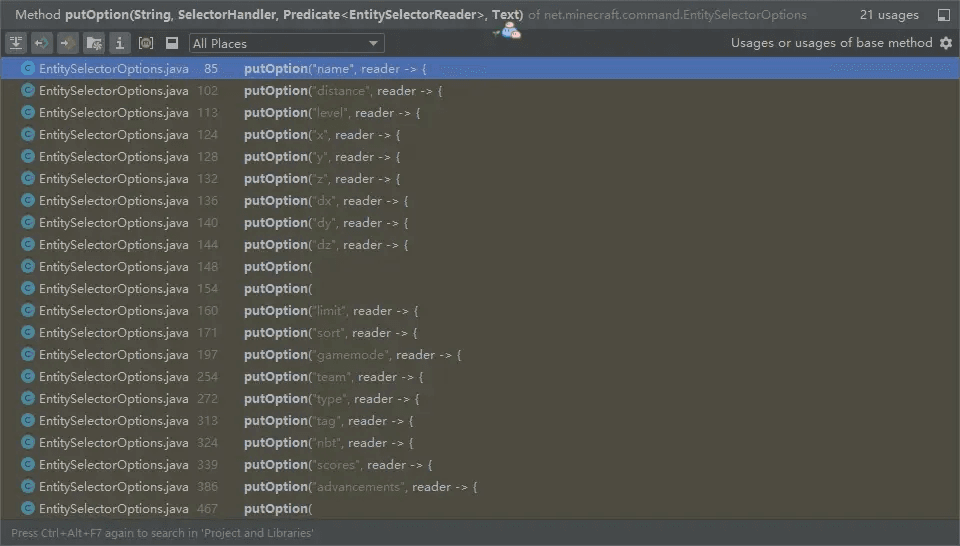Viewport: 960px width, 546px height.
Task: Toggle the preview usages panel icon
Action: 172,43
